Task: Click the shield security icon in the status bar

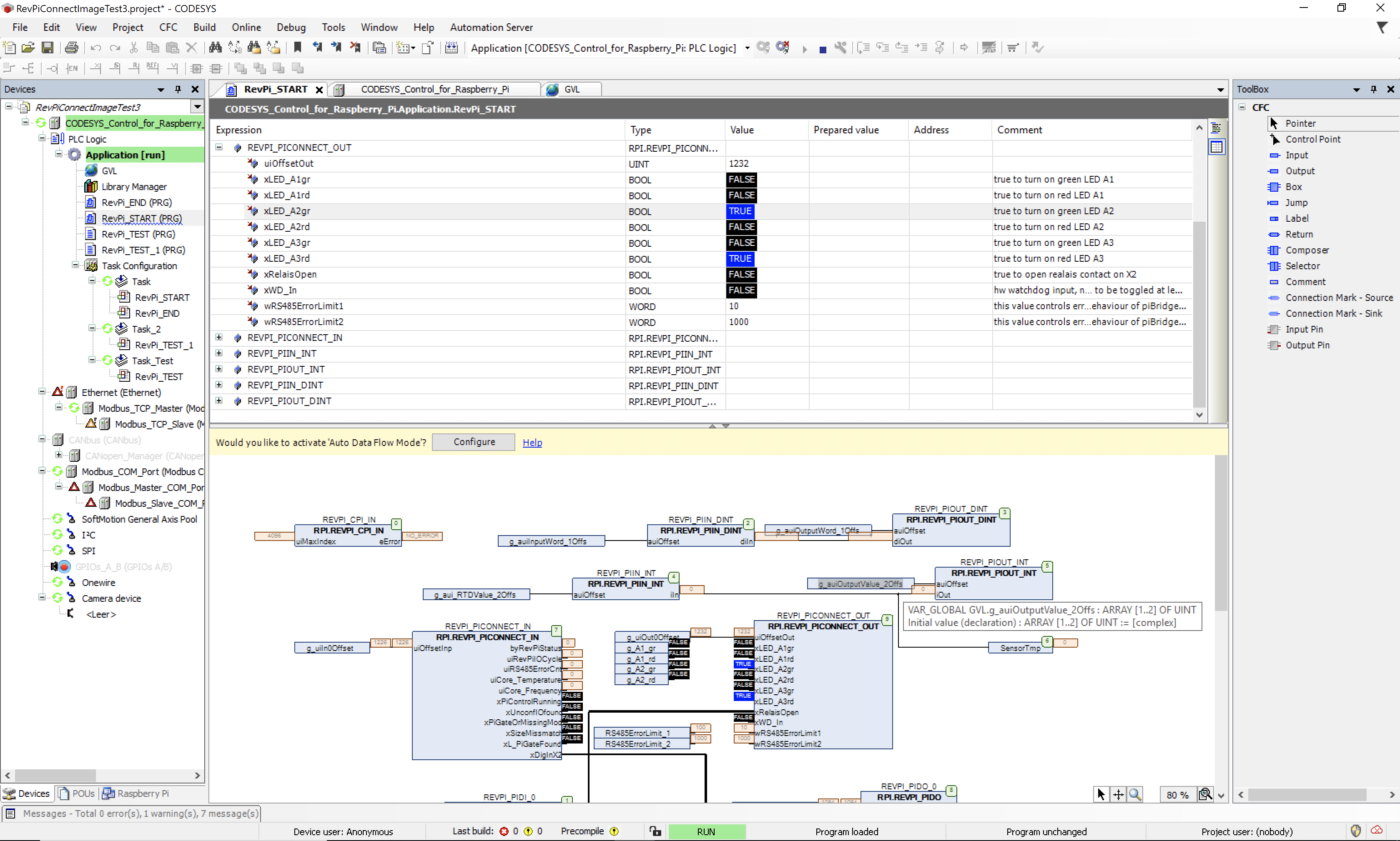Action: click(x=1356, y=831)
